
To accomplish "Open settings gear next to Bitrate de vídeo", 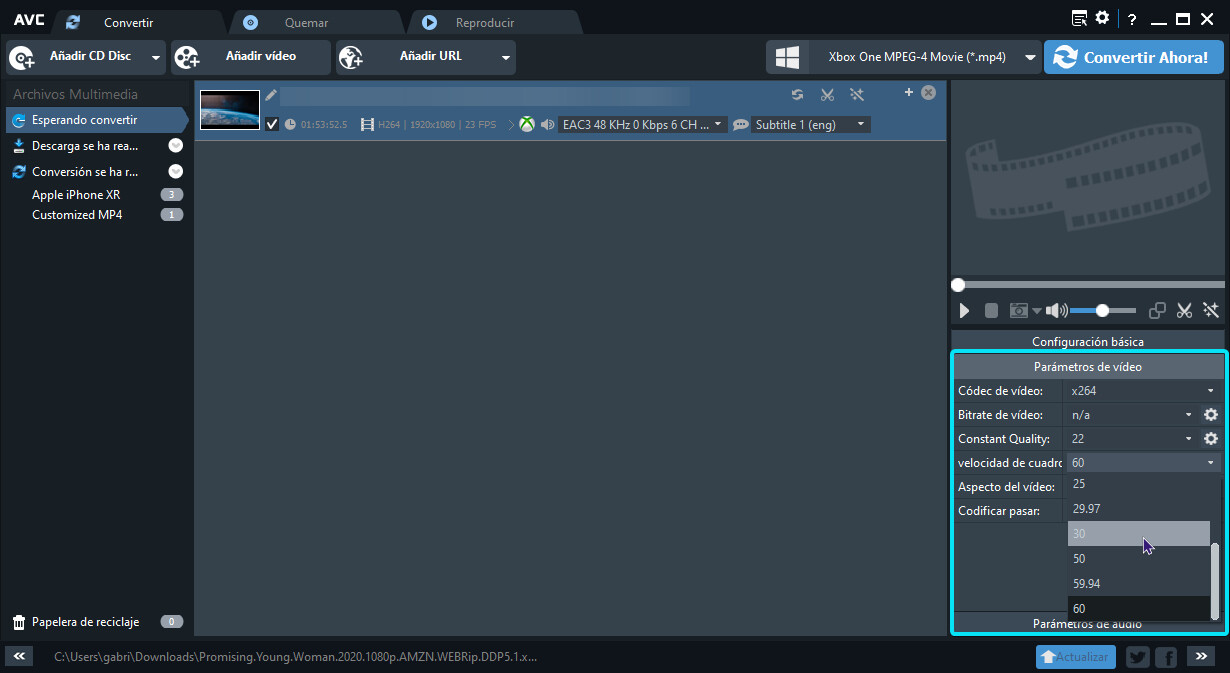I will [1211, 415].
